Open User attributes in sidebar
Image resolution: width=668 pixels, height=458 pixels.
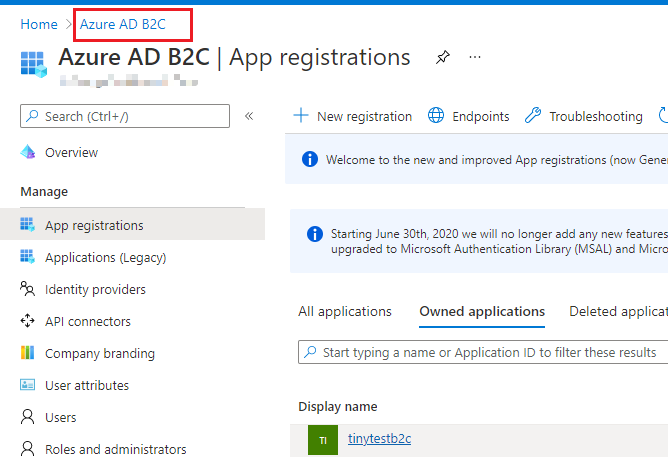point(87,386)
